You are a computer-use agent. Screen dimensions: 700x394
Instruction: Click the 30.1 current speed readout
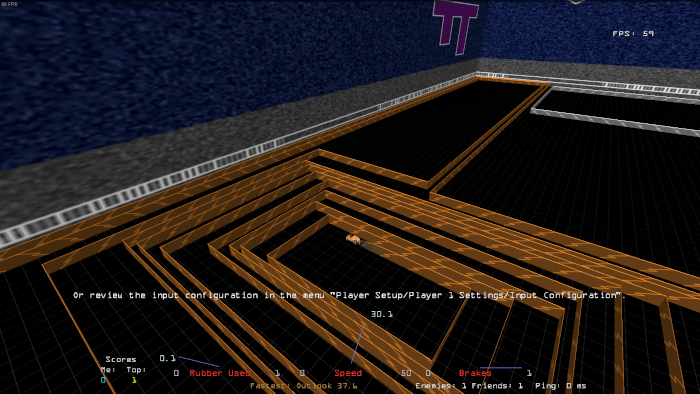(x=382, y=314)
